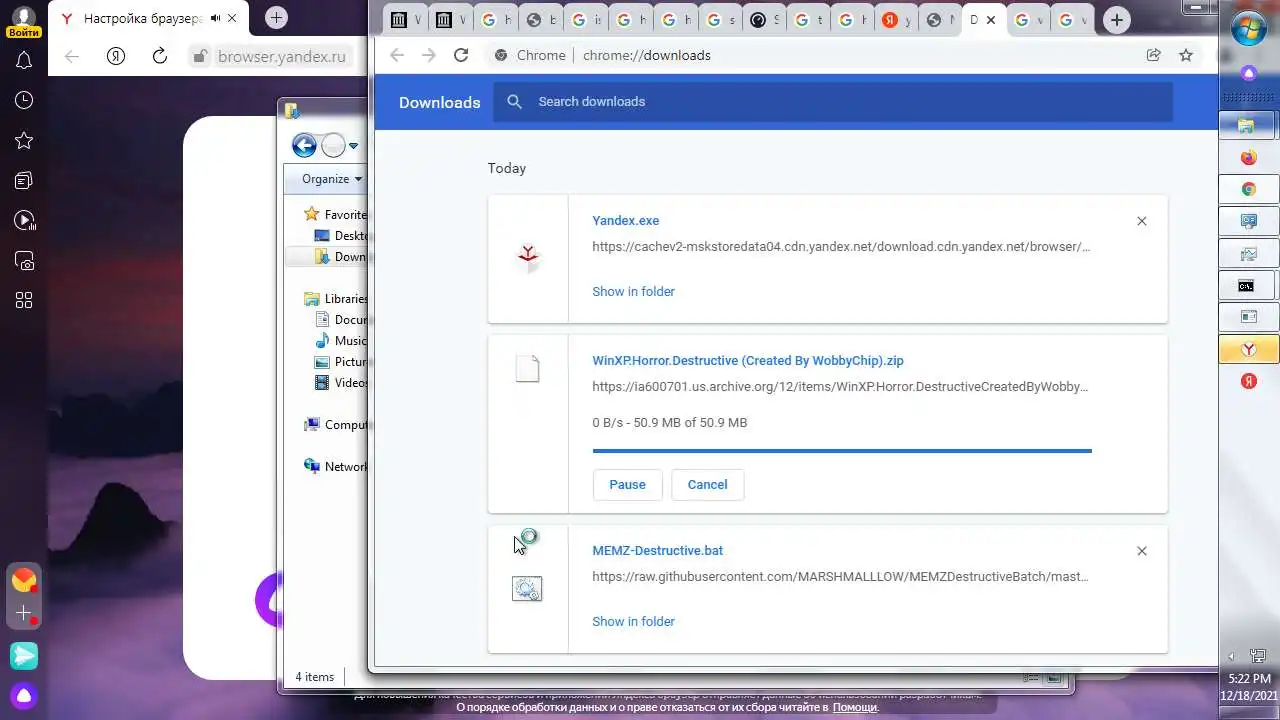Select Libraries in Explorer navigation
This screenshot has width=1280, height=720.
pos(335,298)
